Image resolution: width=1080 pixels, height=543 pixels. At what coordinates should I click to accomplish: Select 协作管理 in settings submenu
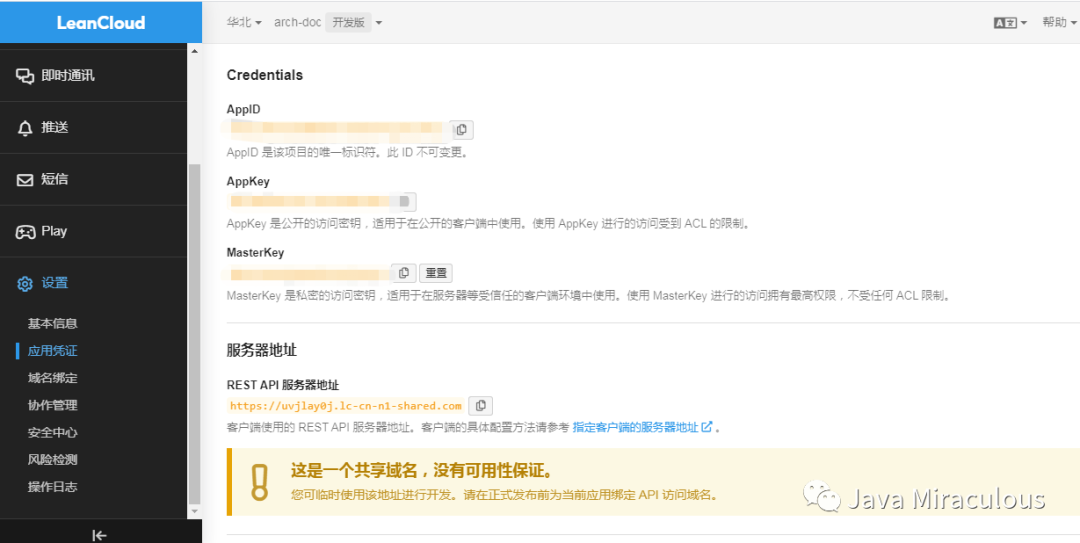(x=52, y=405)
